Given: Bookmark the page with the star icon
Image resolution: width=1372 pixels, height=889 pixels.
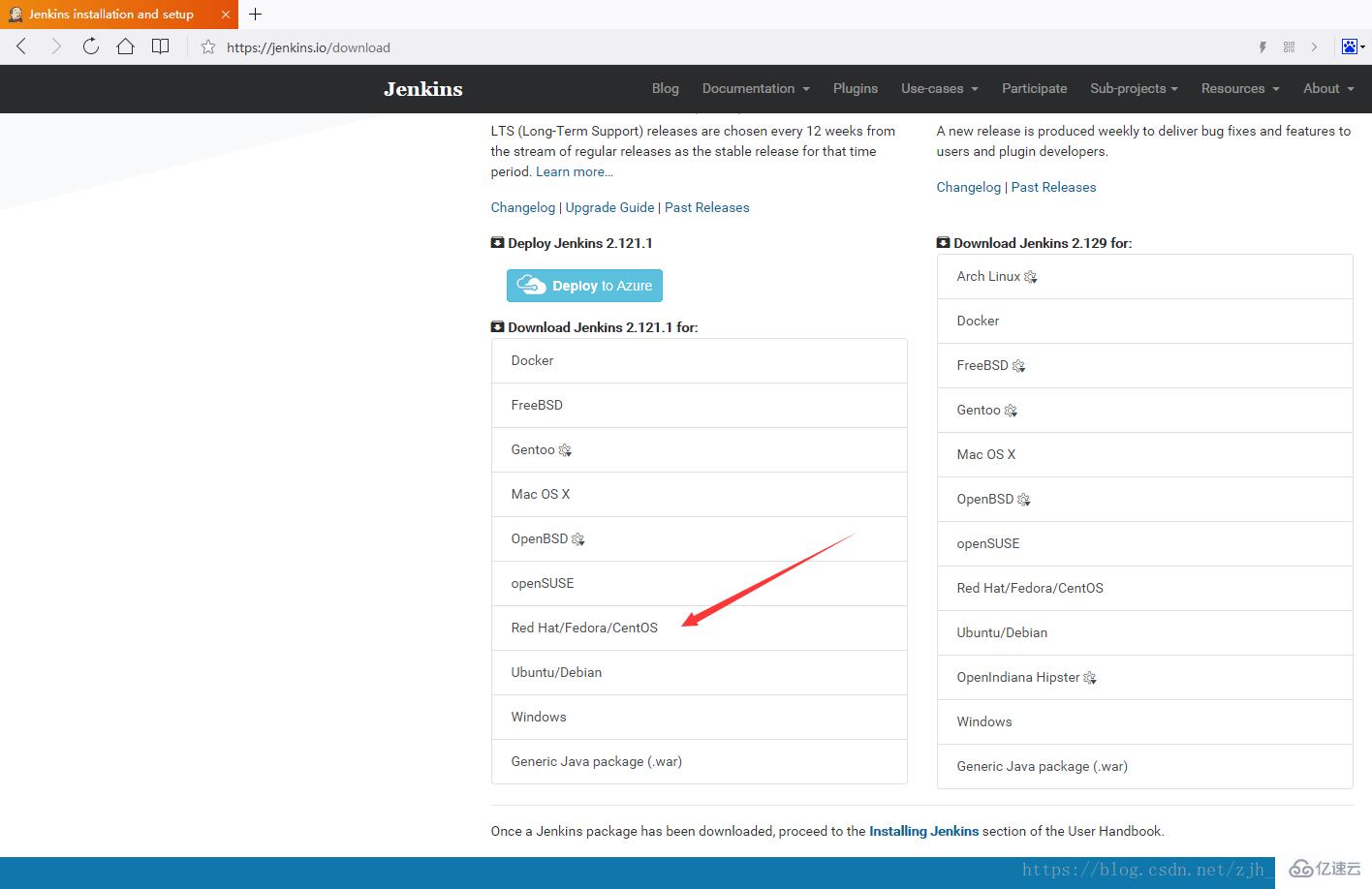Looking at the screenshot, I should point(208,46).
